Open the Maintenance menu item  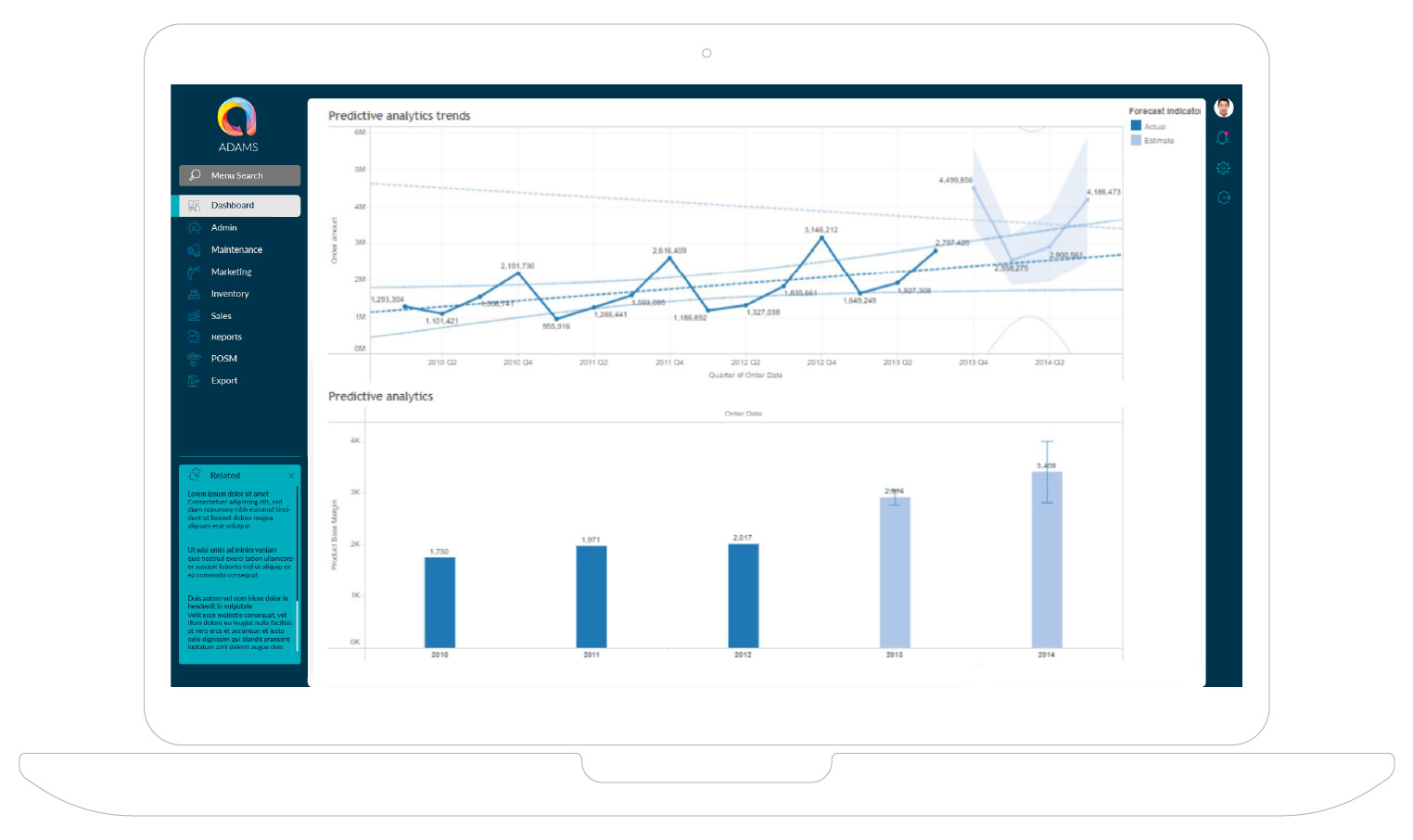click(x=236, y=250)
